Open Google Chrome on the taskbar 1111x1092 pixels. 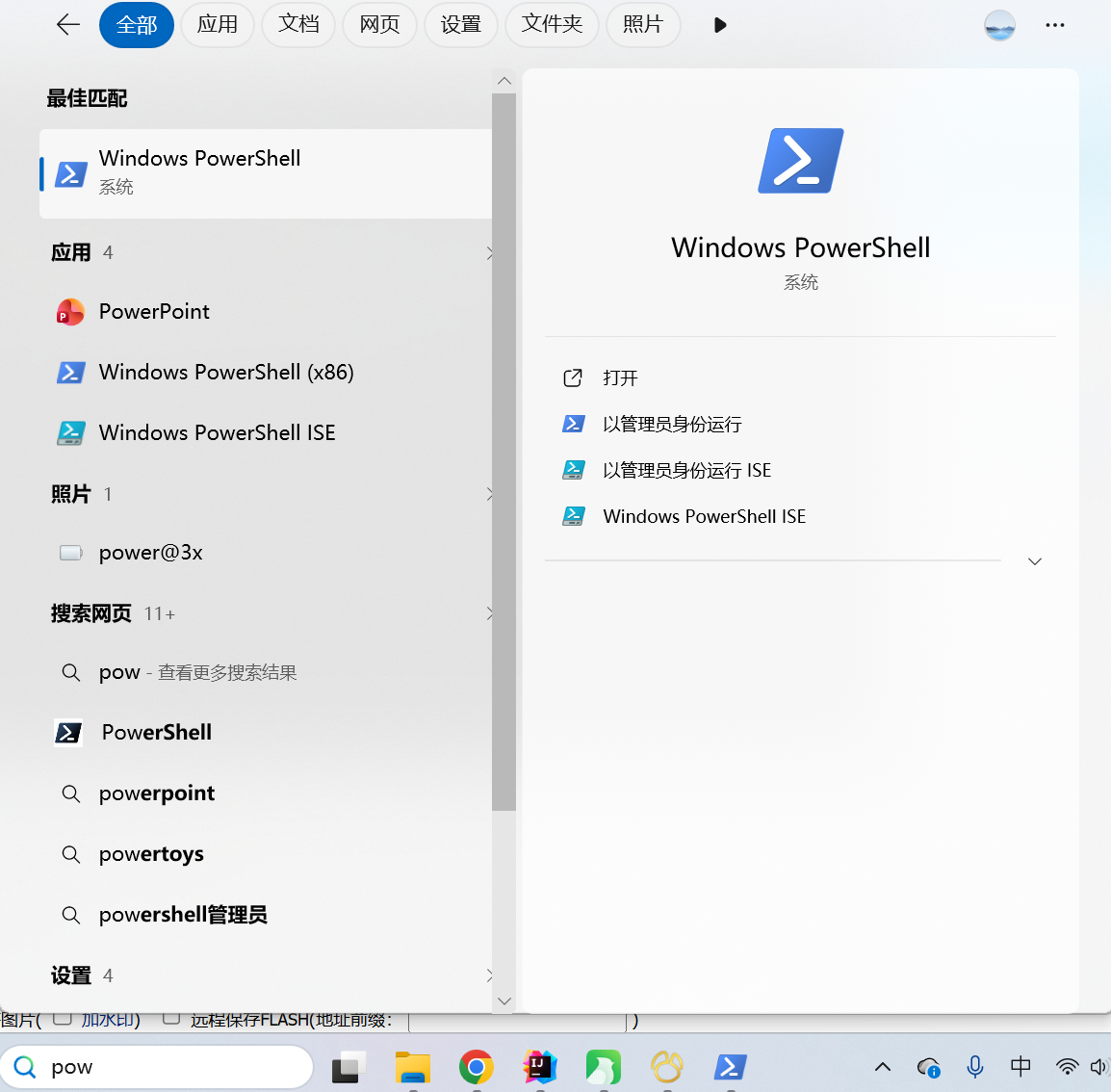[477, 1067]
